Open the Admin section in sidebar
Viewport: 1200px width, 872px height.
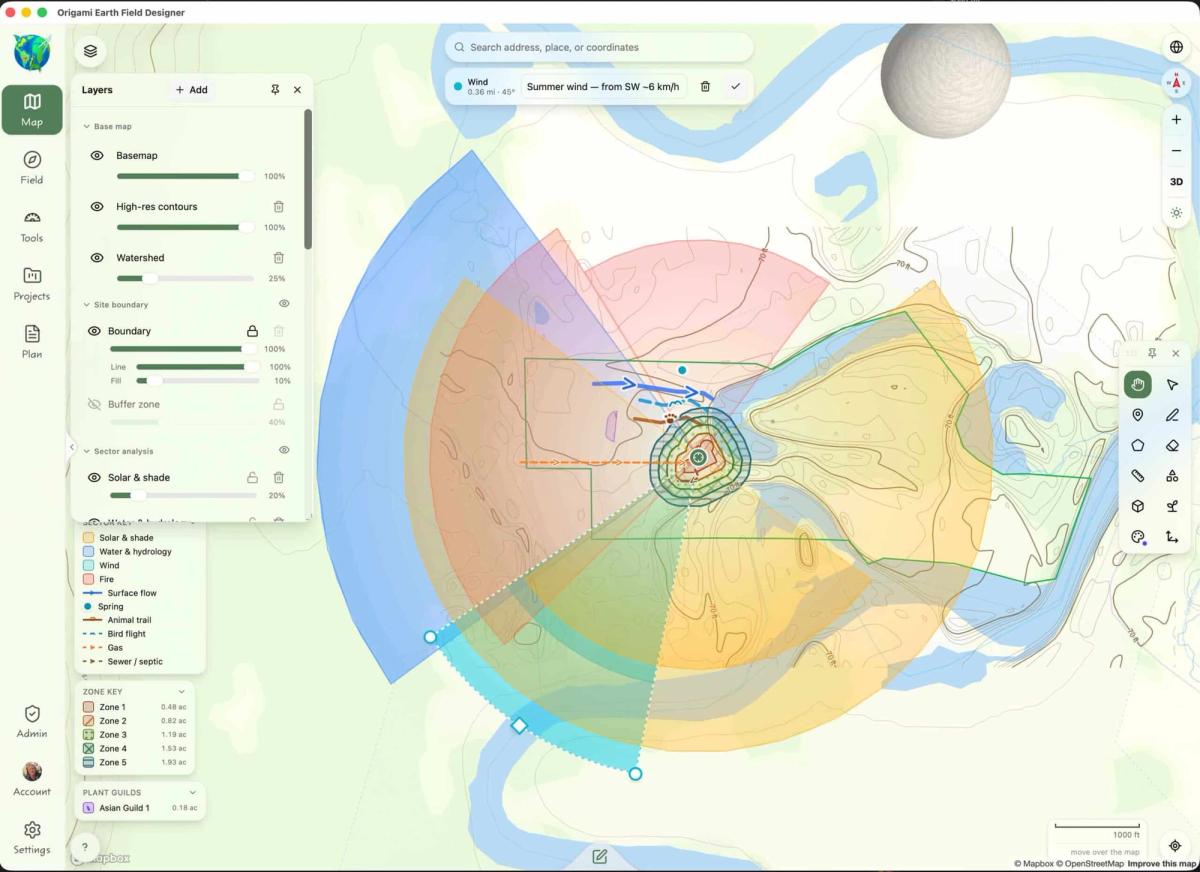pyautogui.click(x=32, y=721)
